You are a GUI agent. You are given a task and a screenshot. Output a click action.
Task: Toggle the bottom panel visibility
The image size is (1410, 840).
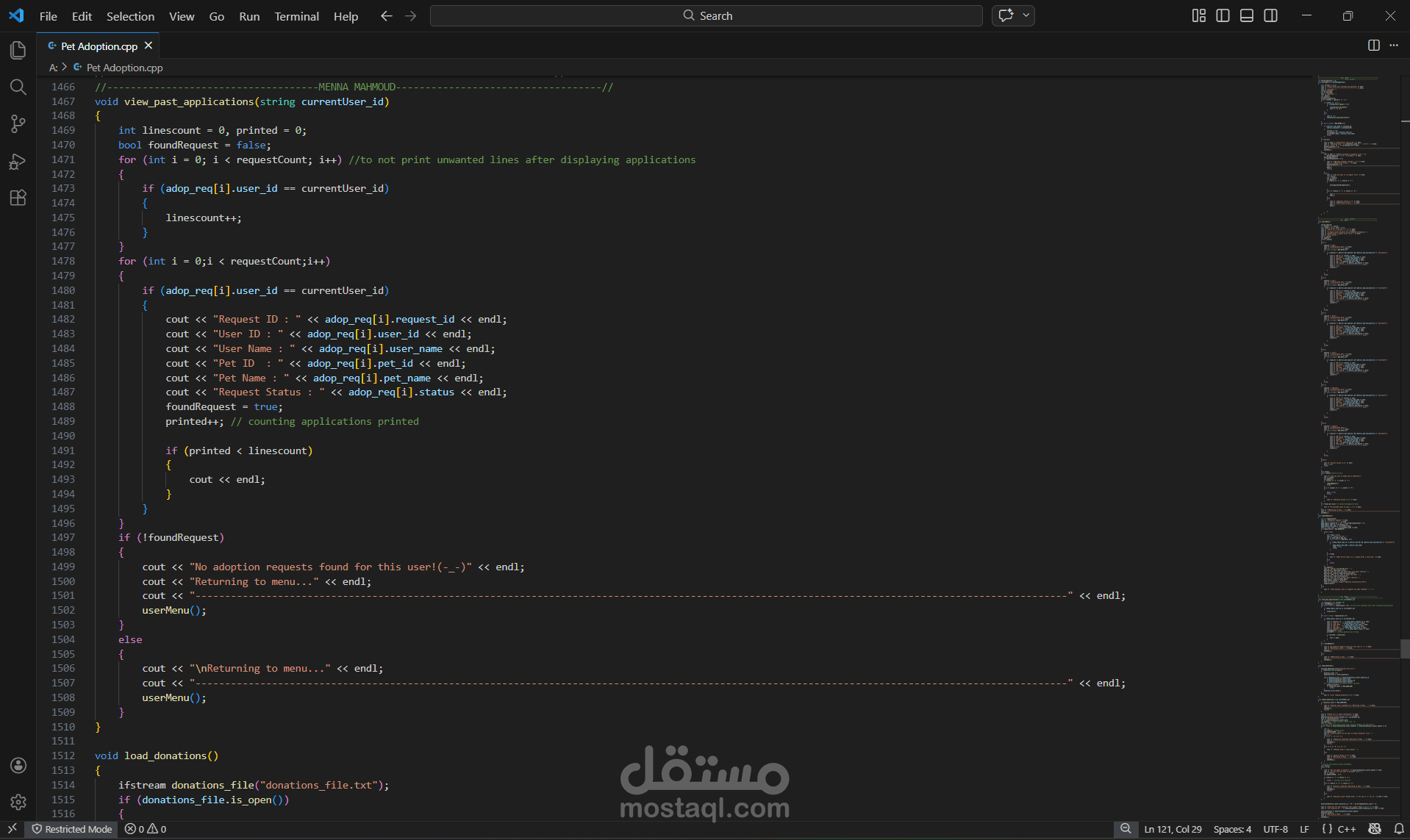(1246, 15)
